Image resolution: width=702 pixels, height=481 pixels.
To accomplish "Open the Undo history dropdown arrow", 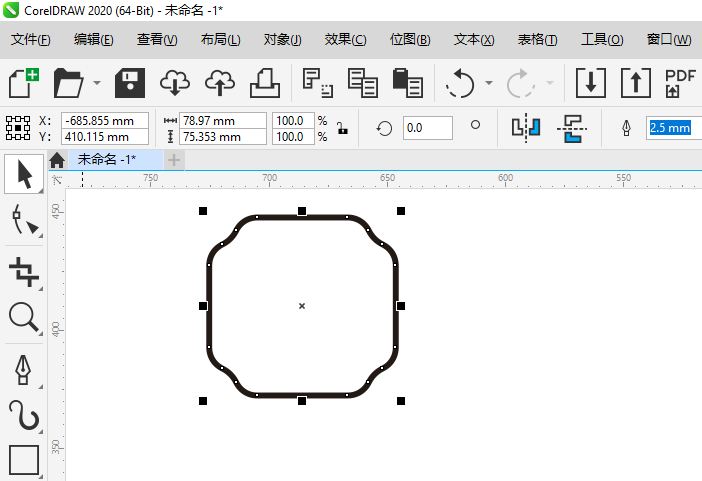I will [x=489, y=83].
